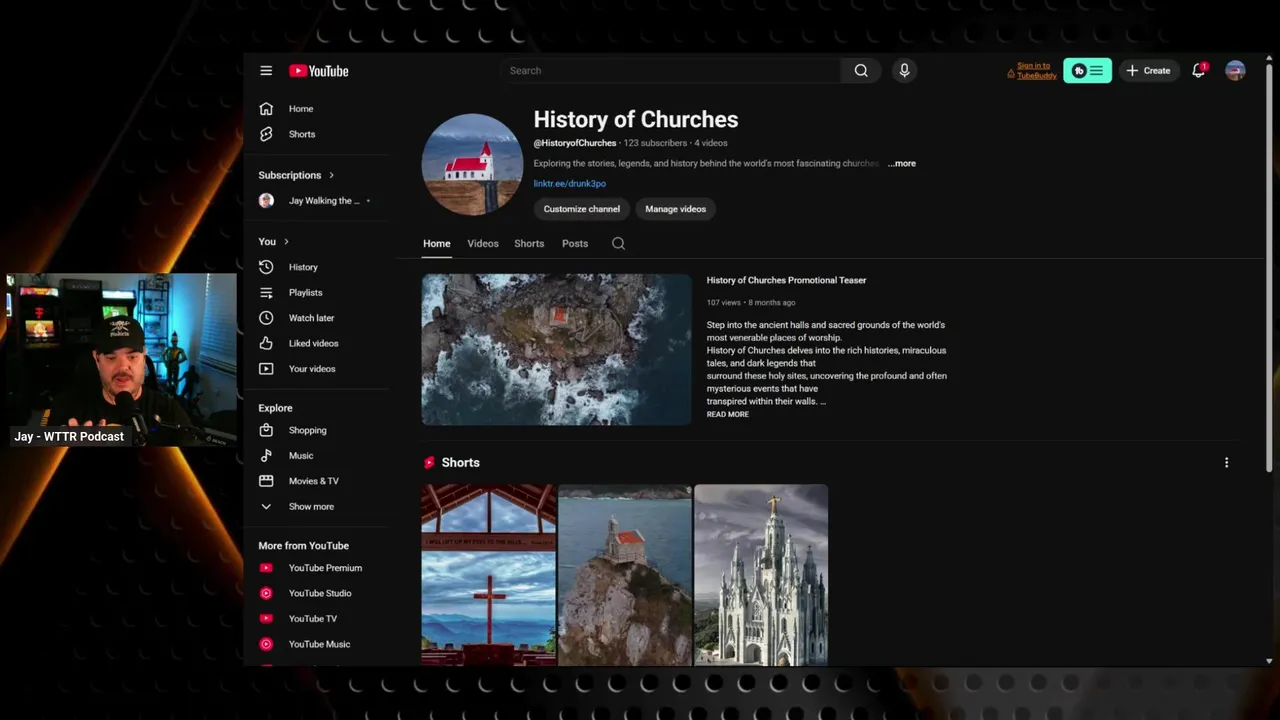Image resolution: width=1280 pixels, height=720 pixels.
Task: Open the account avatar menu
Action: tap(1235, 71)
